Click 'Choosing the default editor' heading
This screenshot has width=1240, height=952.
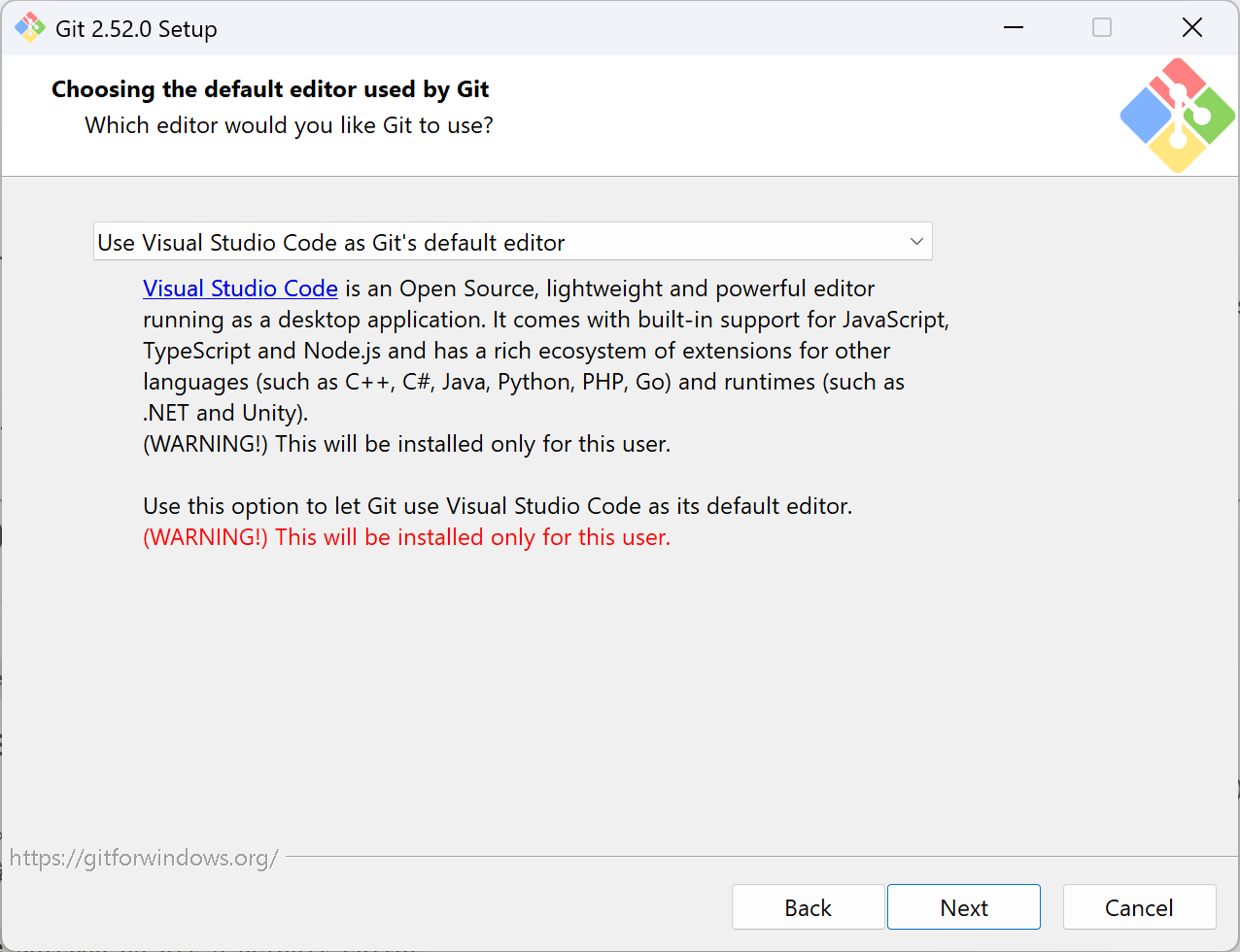coord(270,89)
